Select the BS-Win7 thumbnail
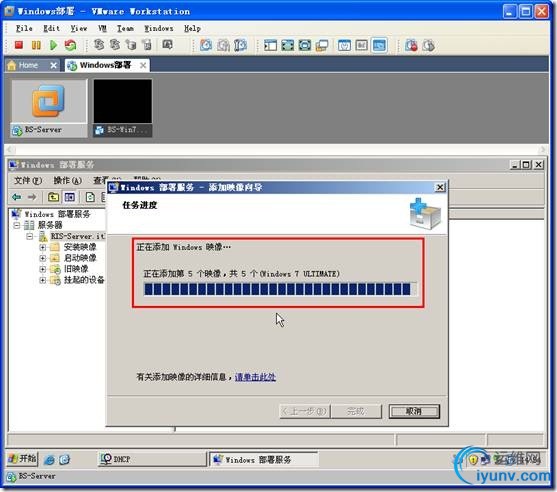557x492 pixels. (x=123, y=108)
